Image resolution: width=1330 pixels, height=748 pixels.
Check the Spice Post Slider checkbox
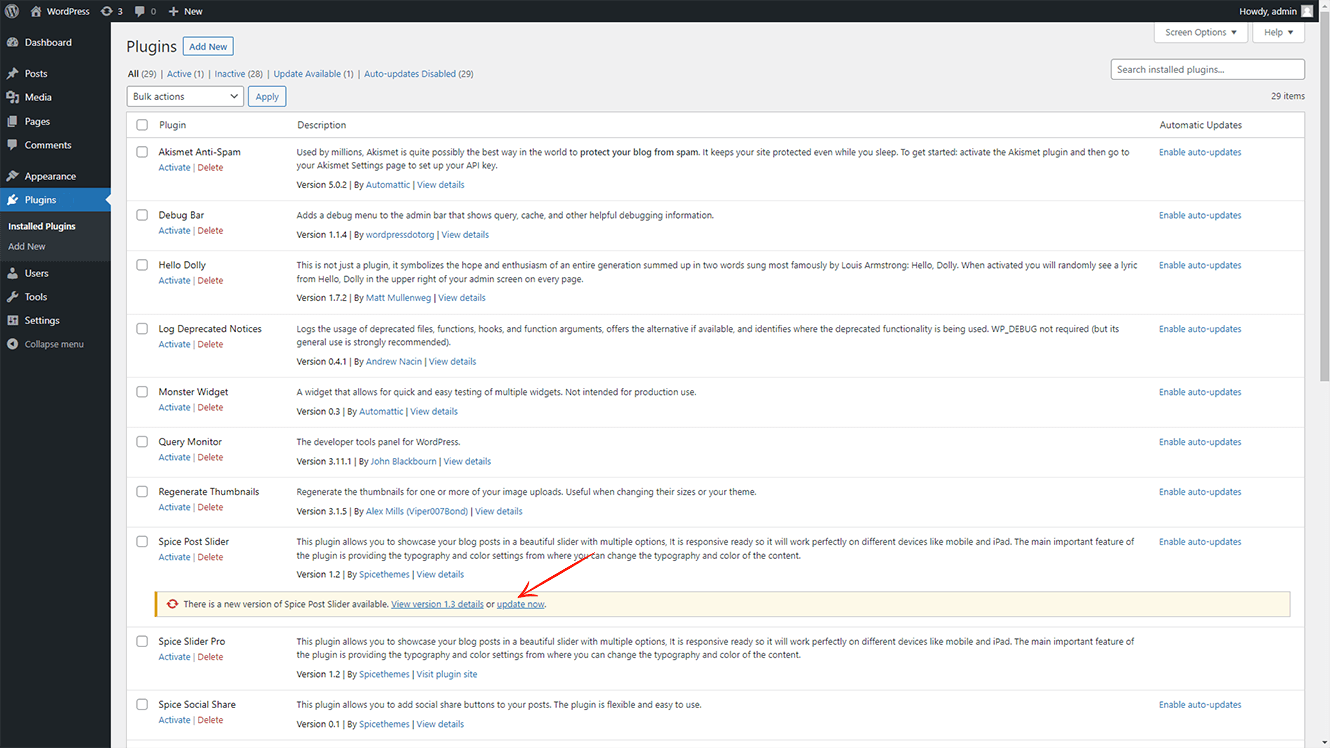pos(142,542)
